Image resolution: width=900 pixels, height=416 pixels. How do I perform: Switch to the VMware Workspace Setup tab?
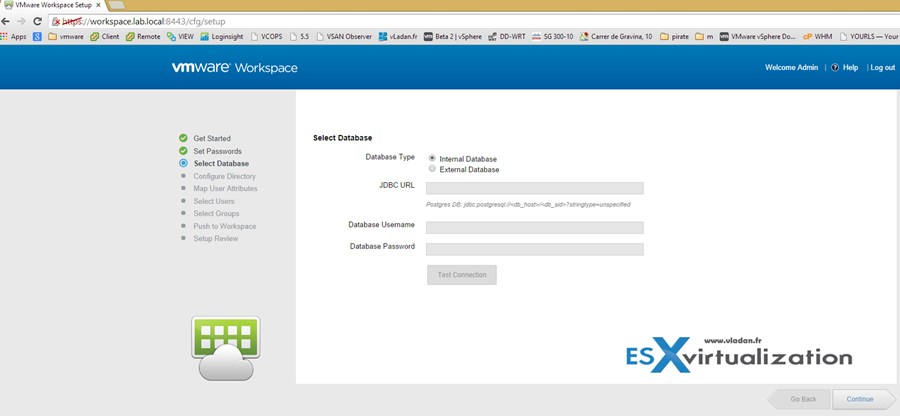coord(52,5)
